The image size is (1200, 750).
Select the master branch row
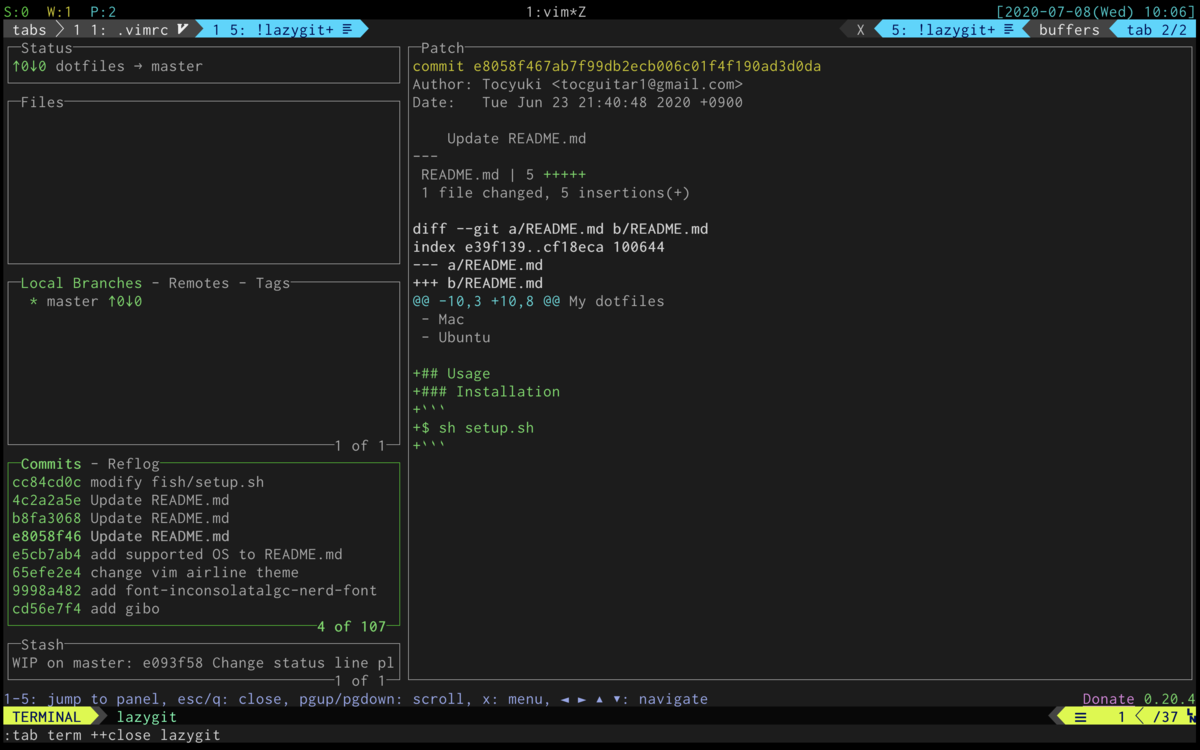pyautogui.click(x=204, y=301)
